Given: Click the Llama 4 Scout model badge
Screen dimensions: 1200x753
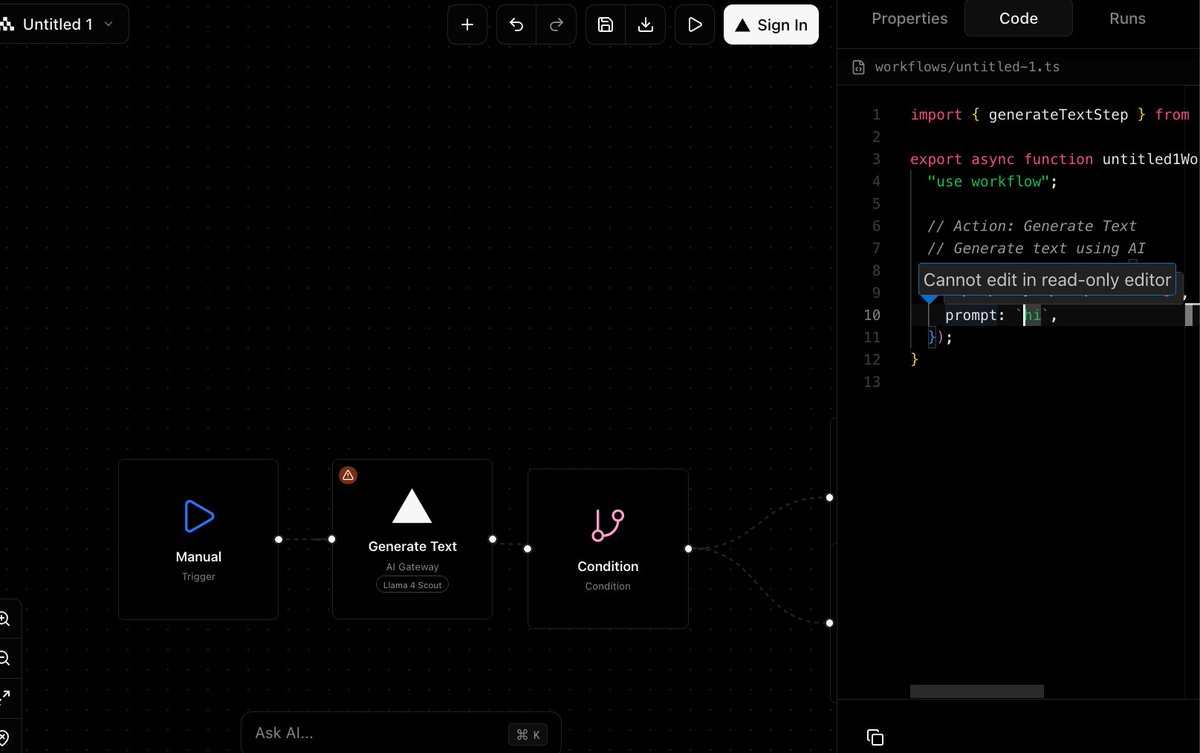Looking at the screenshot, I should [x=412, y=584].
